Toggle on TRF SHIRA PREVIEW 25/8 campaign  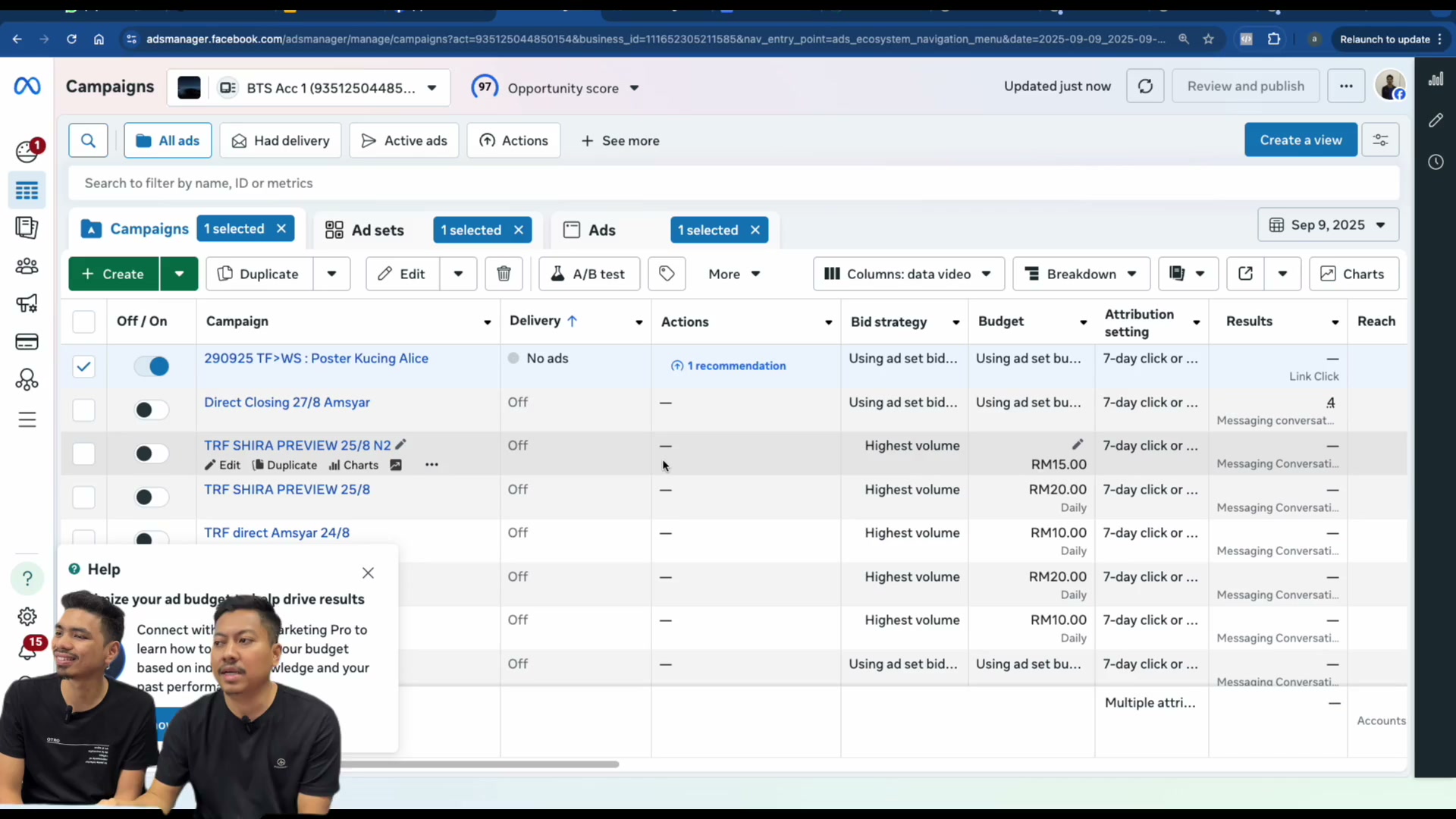152,497
